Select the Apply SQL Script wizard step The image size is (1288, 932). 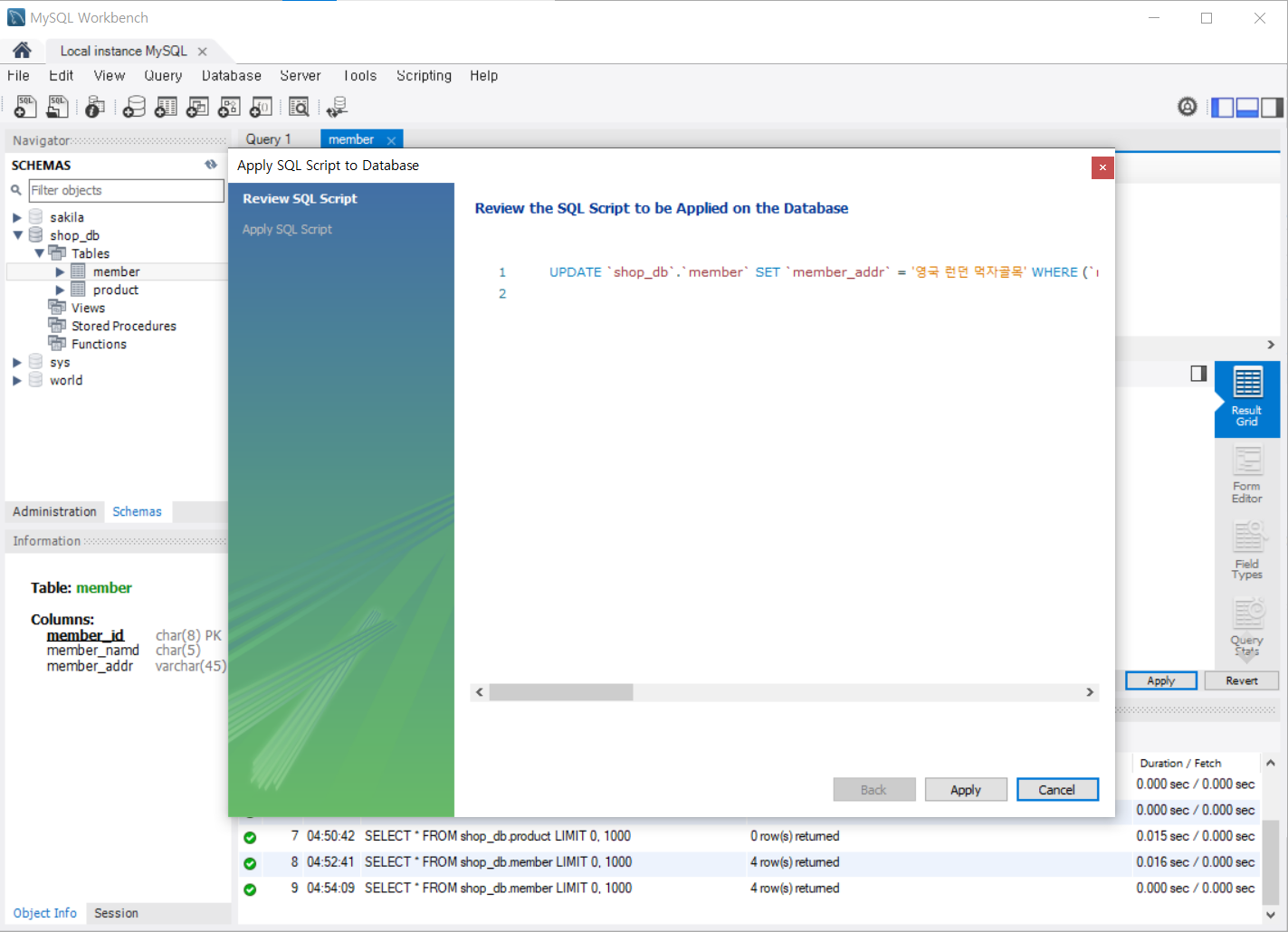(287, 229)
